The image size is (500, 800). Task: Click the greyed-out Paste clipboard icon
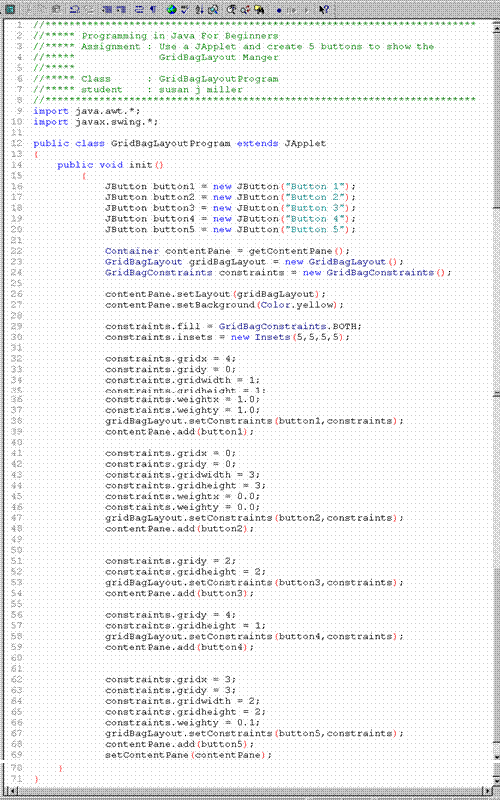click(55, 9)
